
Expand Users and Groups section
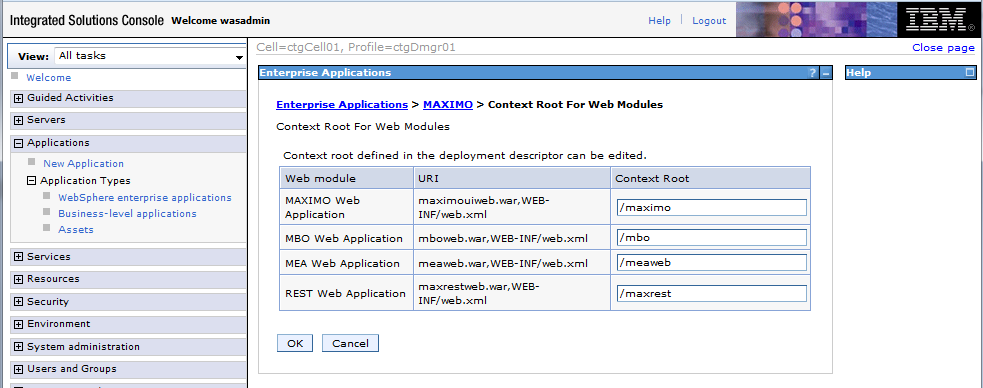click(x=18, y=369)
